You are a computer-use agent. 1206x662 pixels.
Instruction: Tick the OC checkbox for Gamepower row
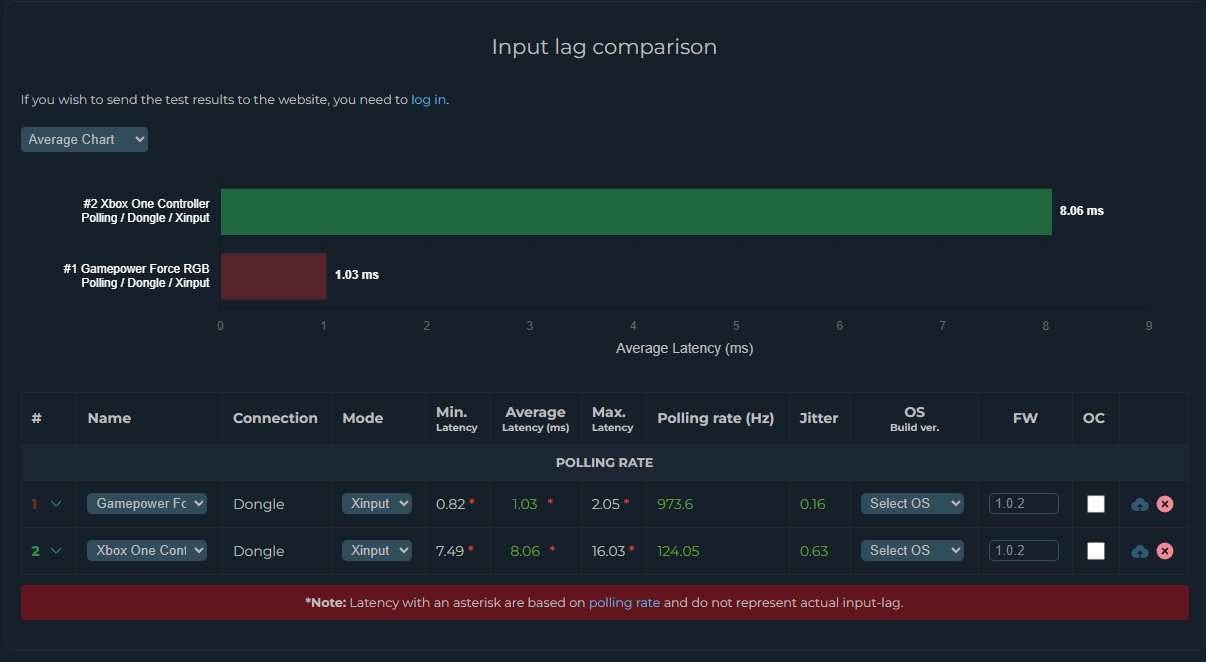coord(1096,504)
